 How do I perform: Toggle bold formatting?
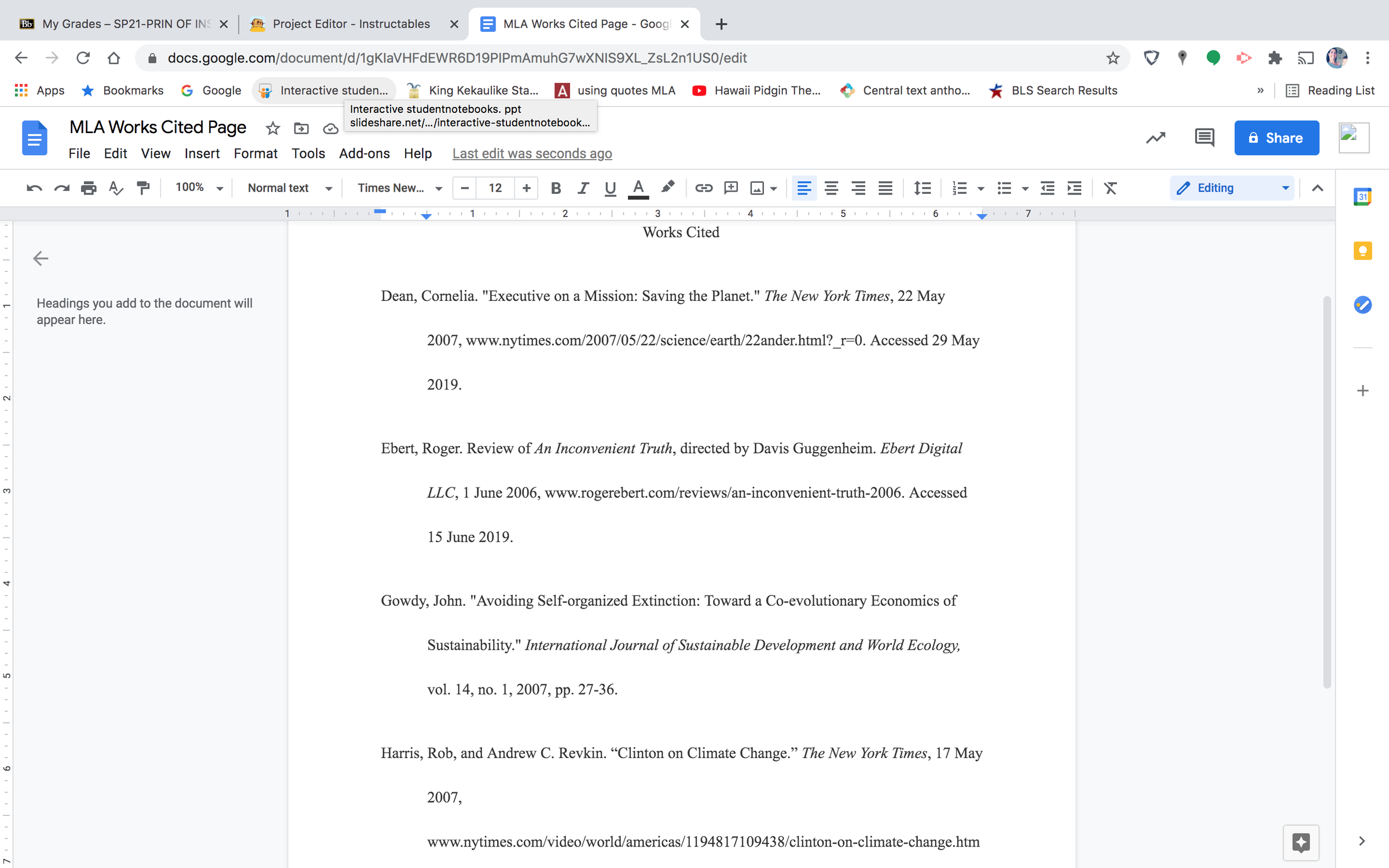556,188
